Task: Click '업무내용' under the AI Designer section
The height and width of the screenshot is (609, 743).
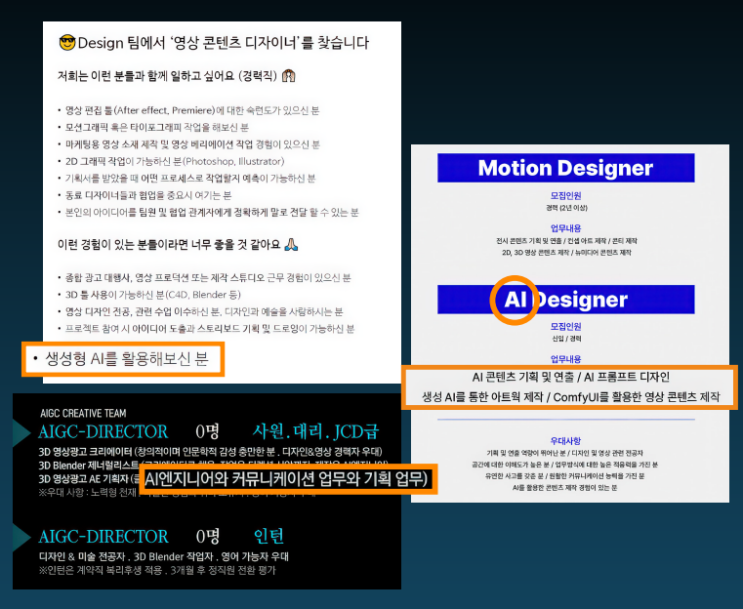Action: tap(566, 359)
